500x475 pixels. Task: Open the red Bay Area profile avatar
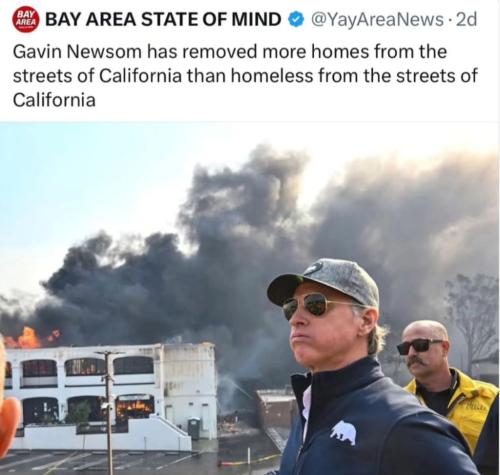26,20
